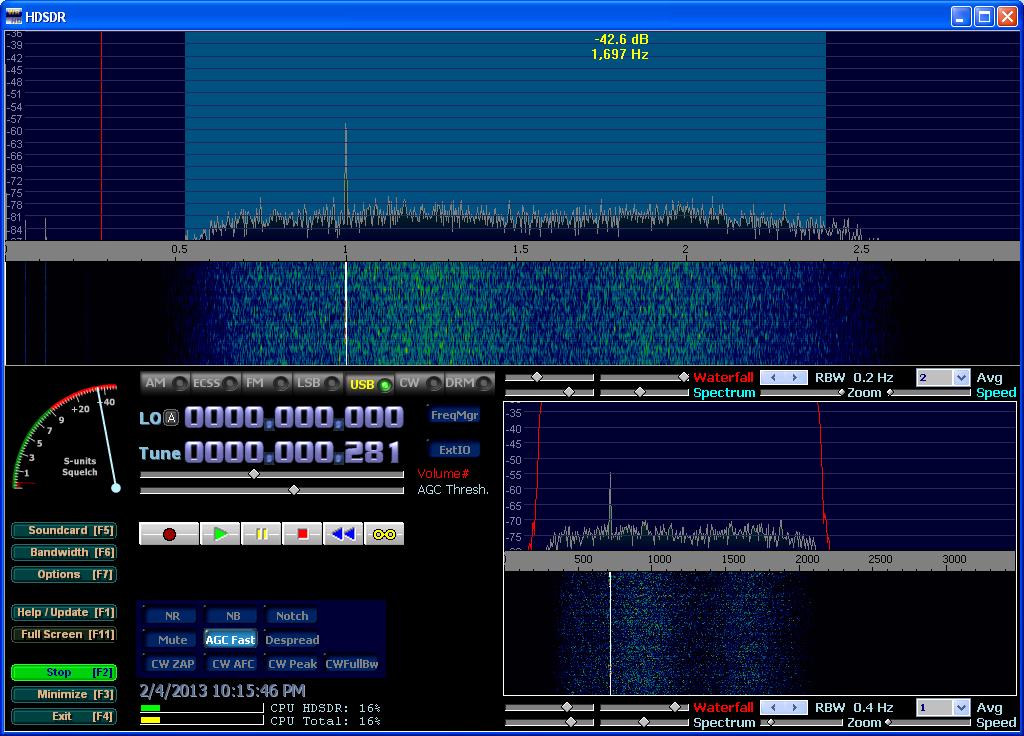Toggle the CW ZAP button
The width and height of the screenshot is (1024, 736).
[x=172, y=664]
